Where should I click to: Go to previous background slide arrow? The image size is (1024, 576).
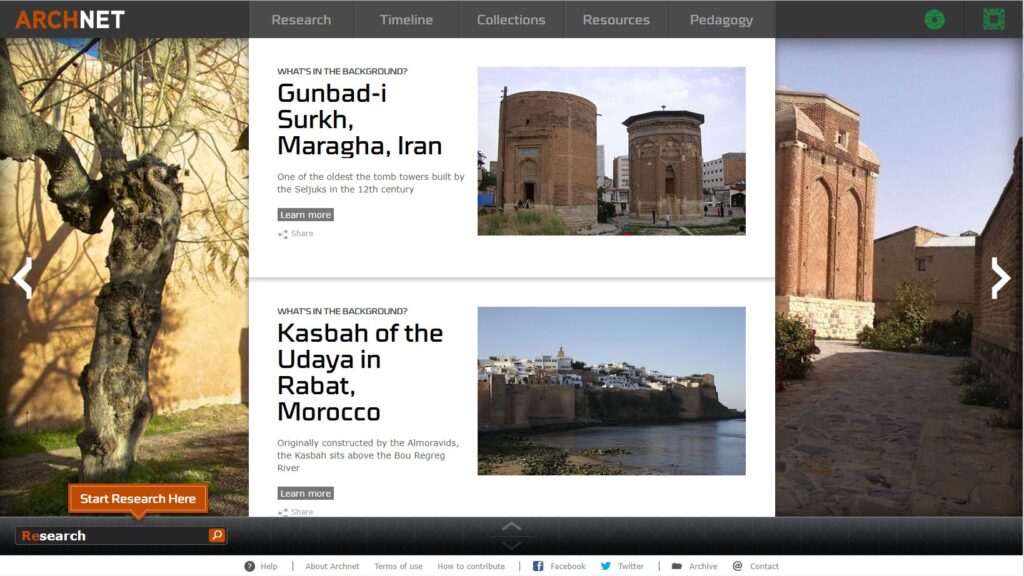[x=23, y=278]
